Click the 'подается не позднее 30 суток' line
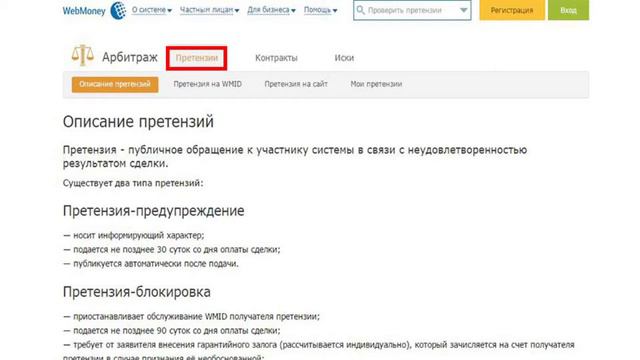640x360 pixels. coord(172,249)
